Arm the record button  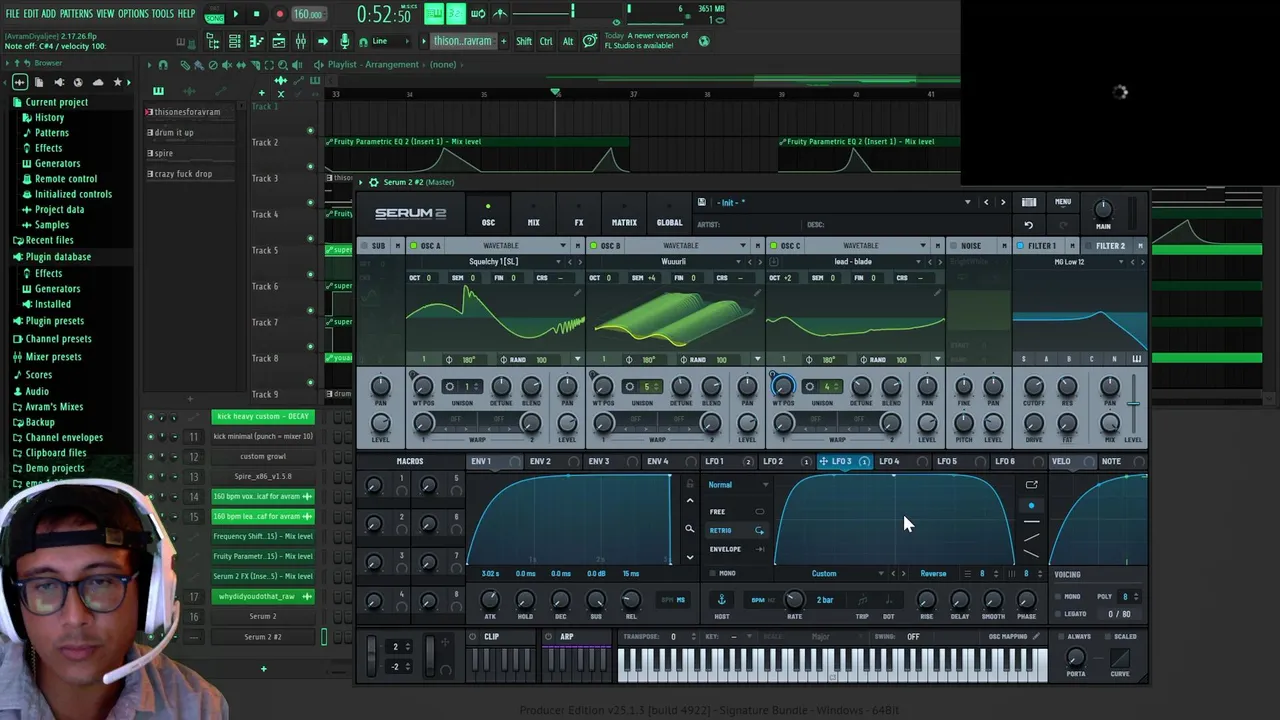click(x=279, y=14)
